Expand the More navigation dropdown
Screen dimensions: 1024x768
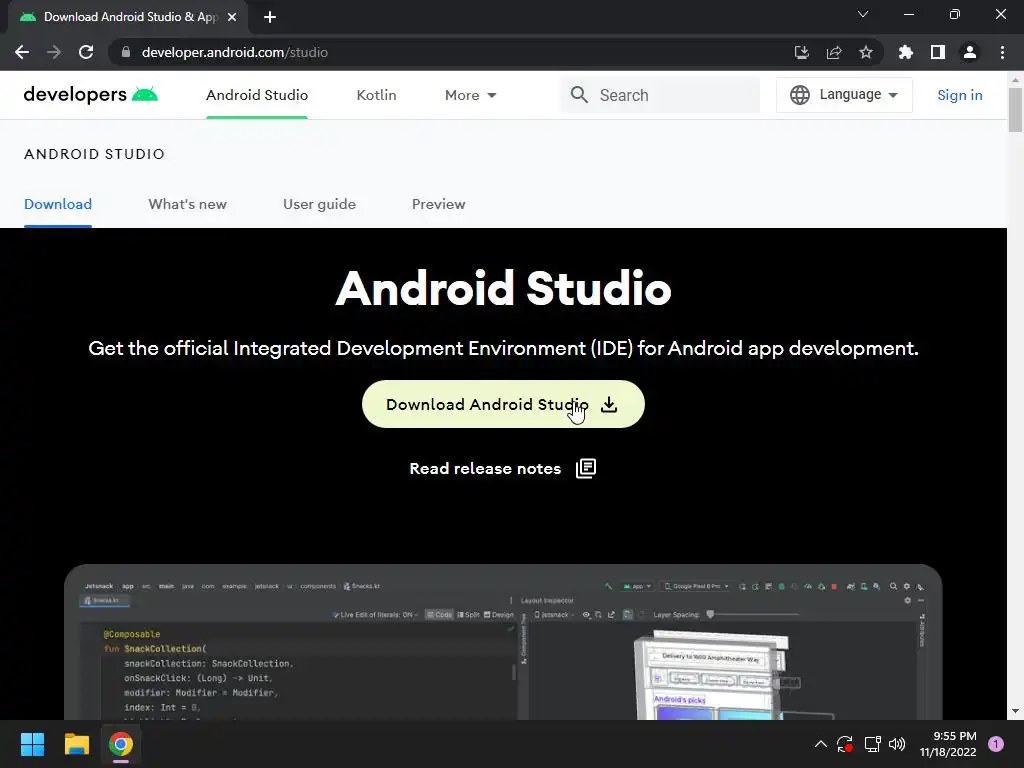pos(470,95)
